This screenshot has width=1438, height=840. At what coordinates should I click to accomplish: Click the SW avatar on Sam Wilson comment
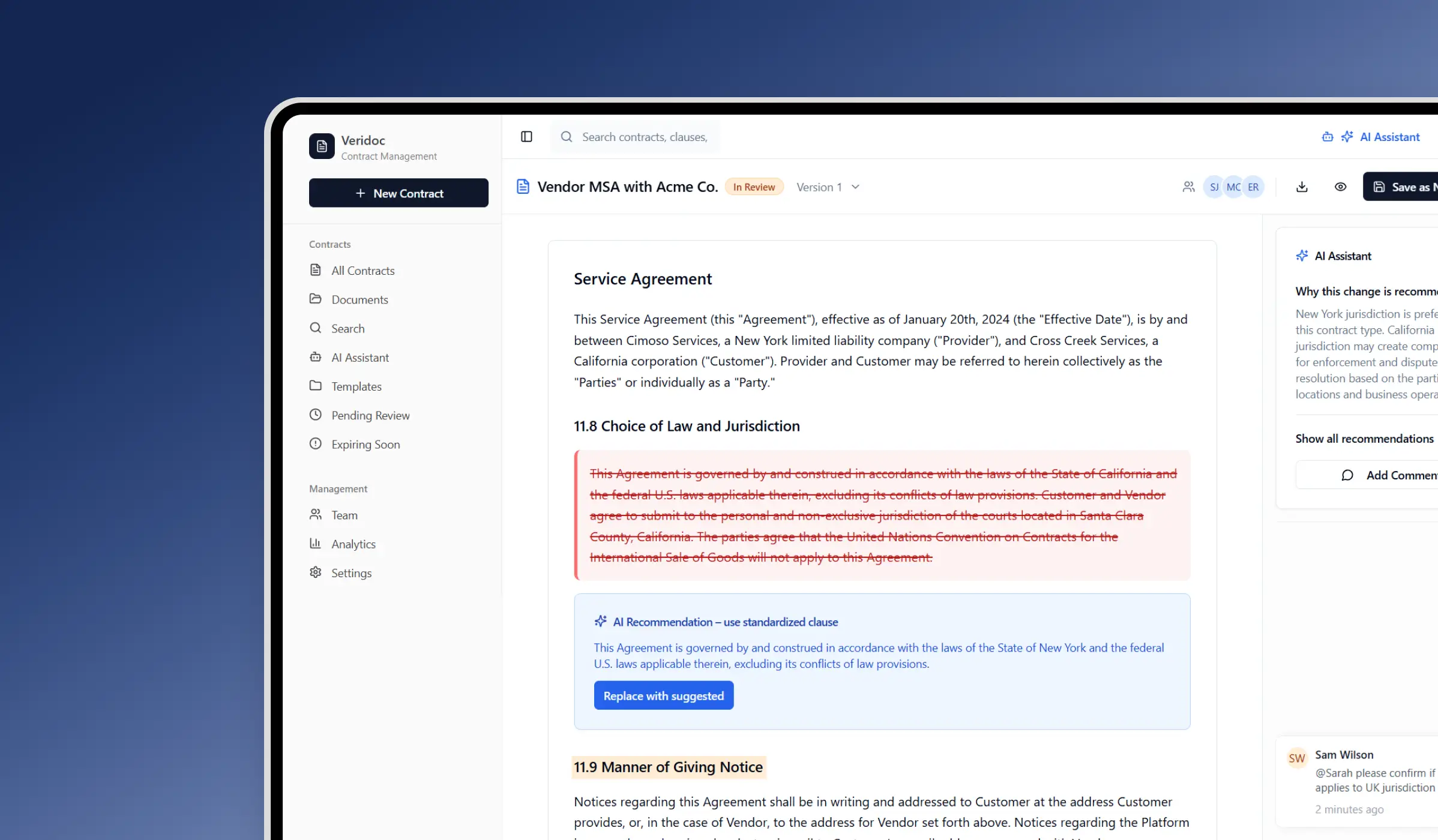pos(1297,758)
